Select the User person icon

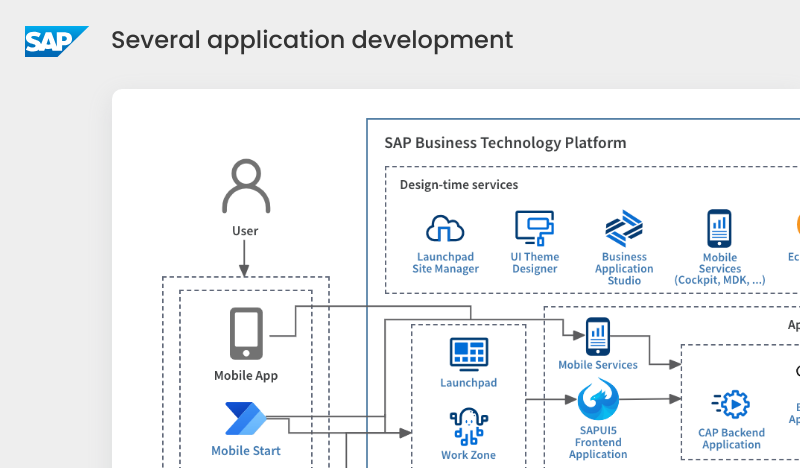(245, 187)
